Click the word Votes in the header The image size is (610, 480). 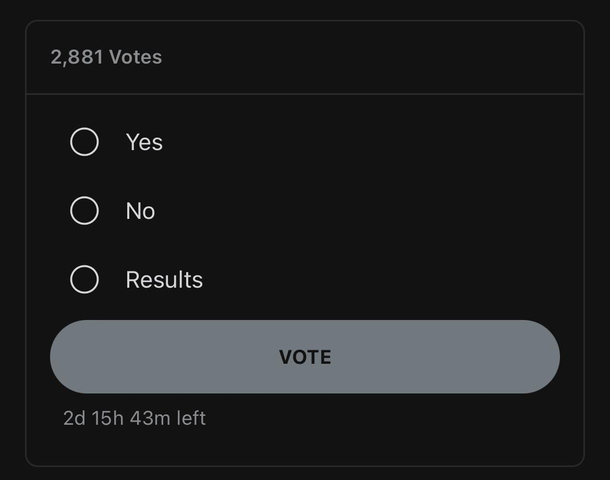click(x=135, y=57)
